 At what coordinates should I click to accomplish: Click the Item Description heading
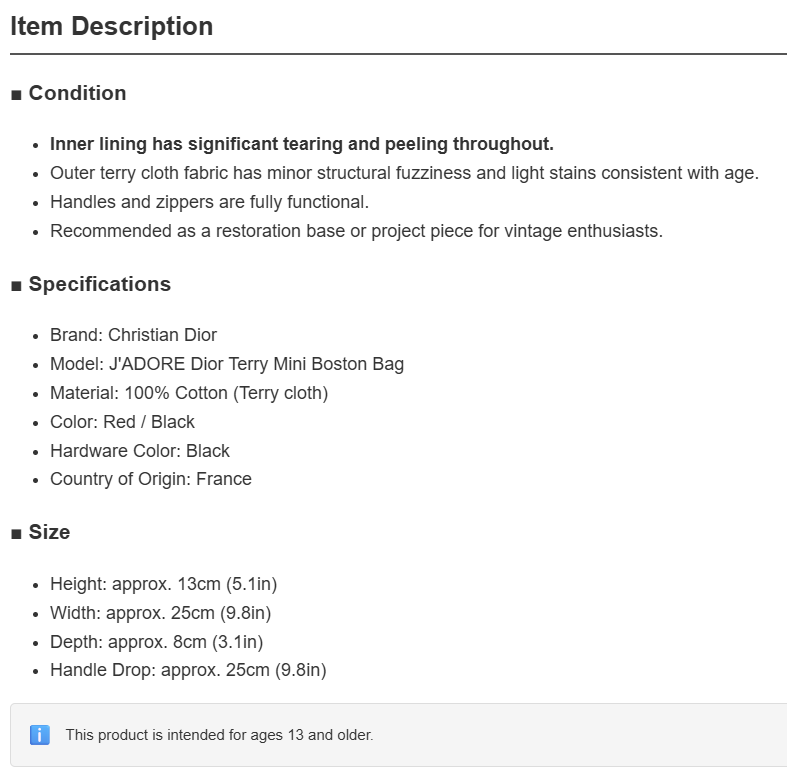click(111, 26)
